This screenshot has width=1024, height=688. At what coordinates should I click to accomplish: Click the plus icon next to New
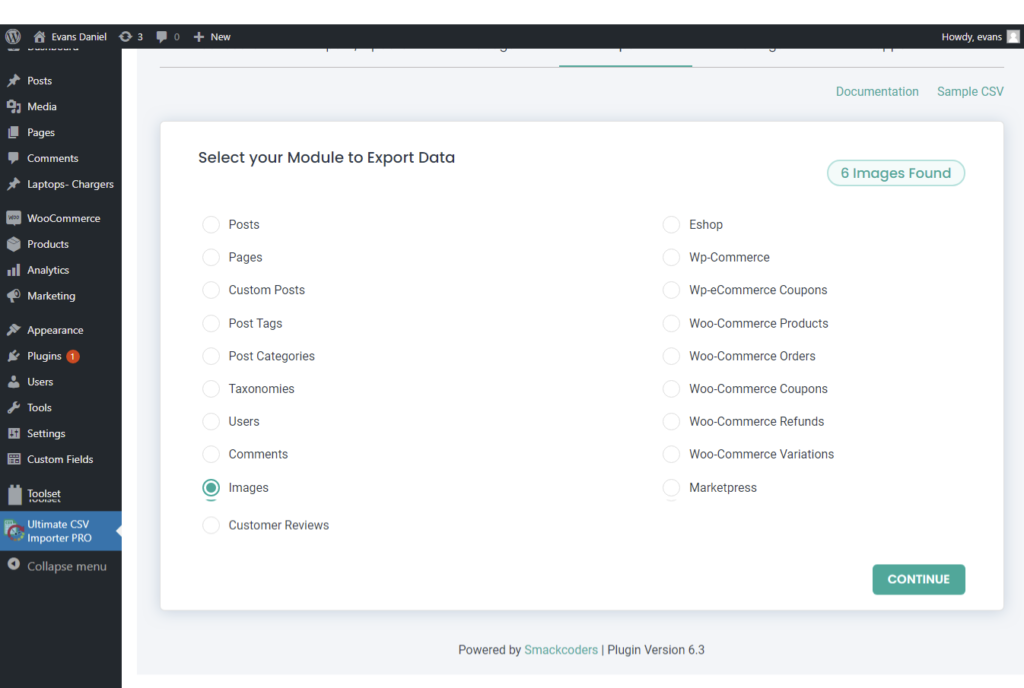click(199, 37)
